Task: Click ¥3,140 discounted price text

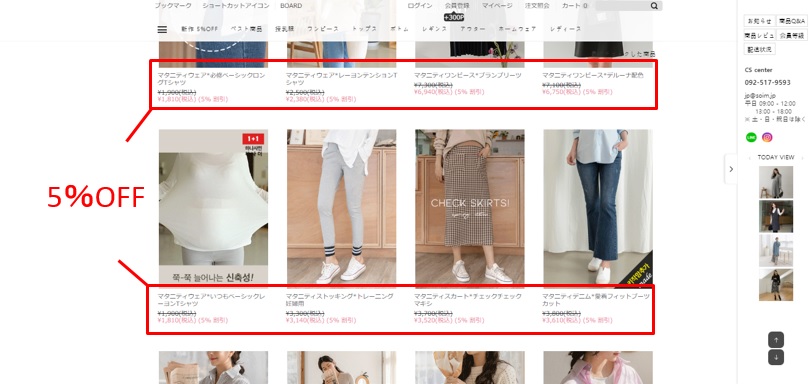Action: point(321,320)
